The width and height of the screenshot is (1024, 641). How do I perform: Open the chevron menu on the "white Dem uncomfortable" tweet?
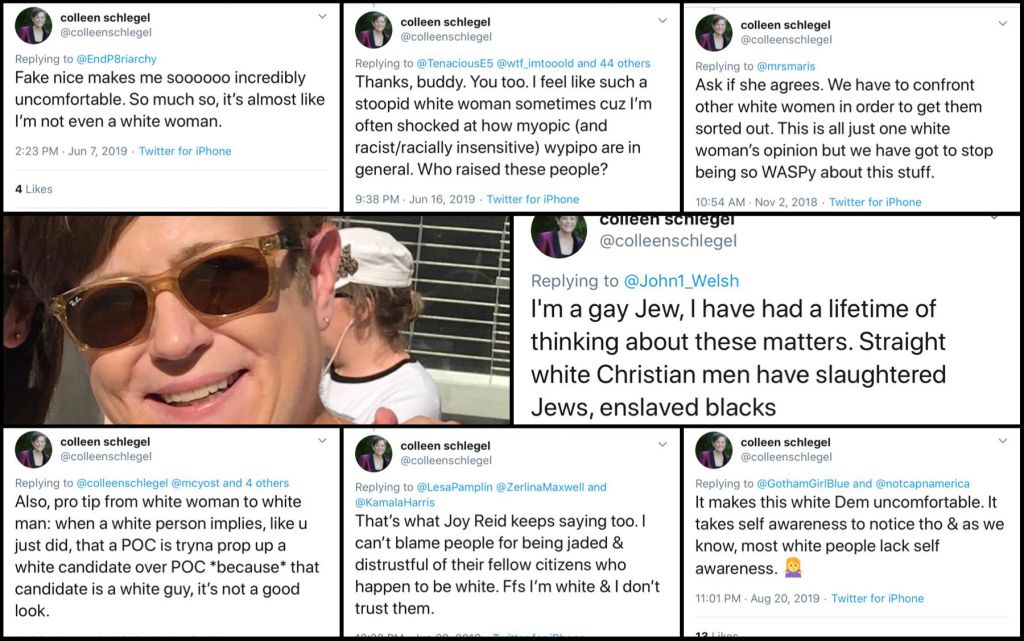coord(1004,440)
